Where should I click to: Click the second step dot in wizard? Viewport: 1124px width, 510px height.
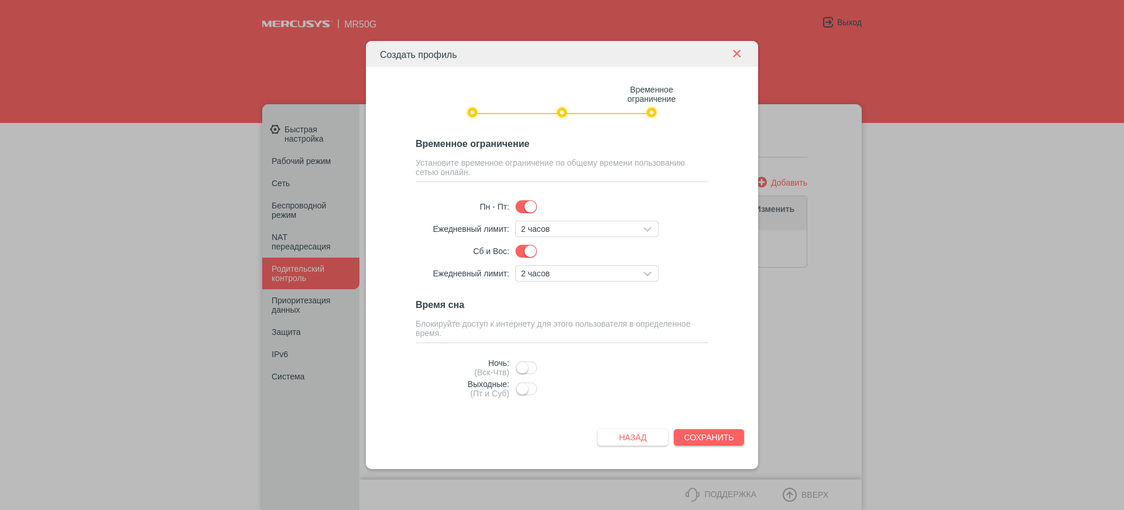click(x=562, y=113)
